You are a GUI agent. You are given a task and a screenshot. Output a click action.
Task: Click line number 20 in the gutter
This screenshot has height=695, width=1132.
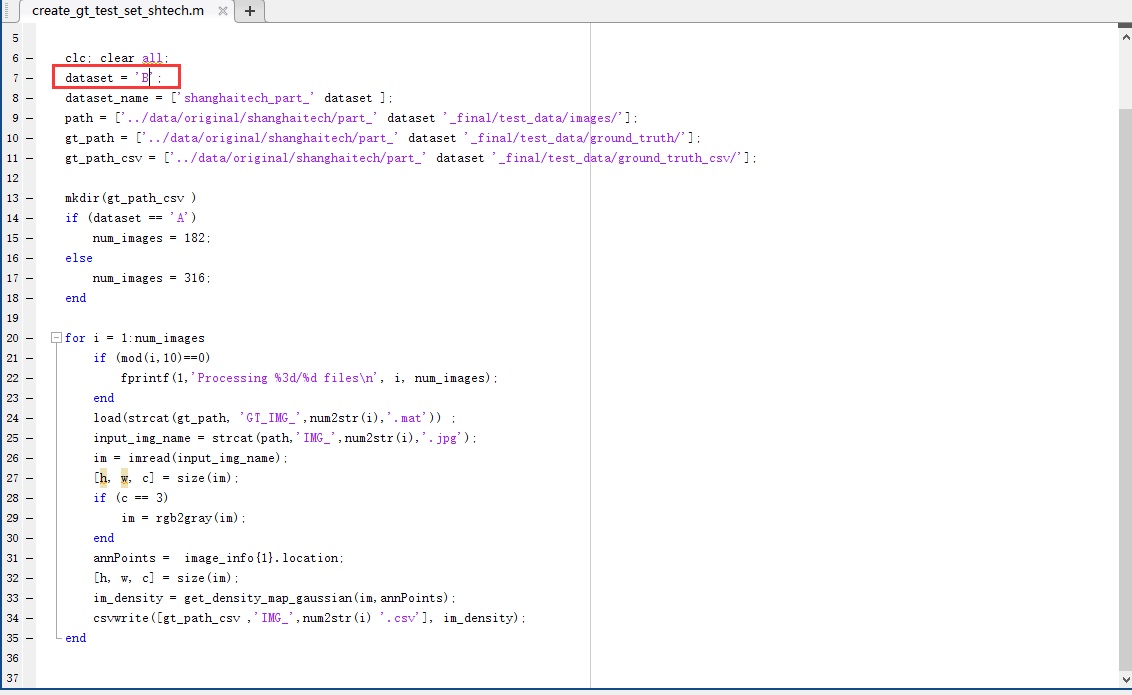pos(13,338)
